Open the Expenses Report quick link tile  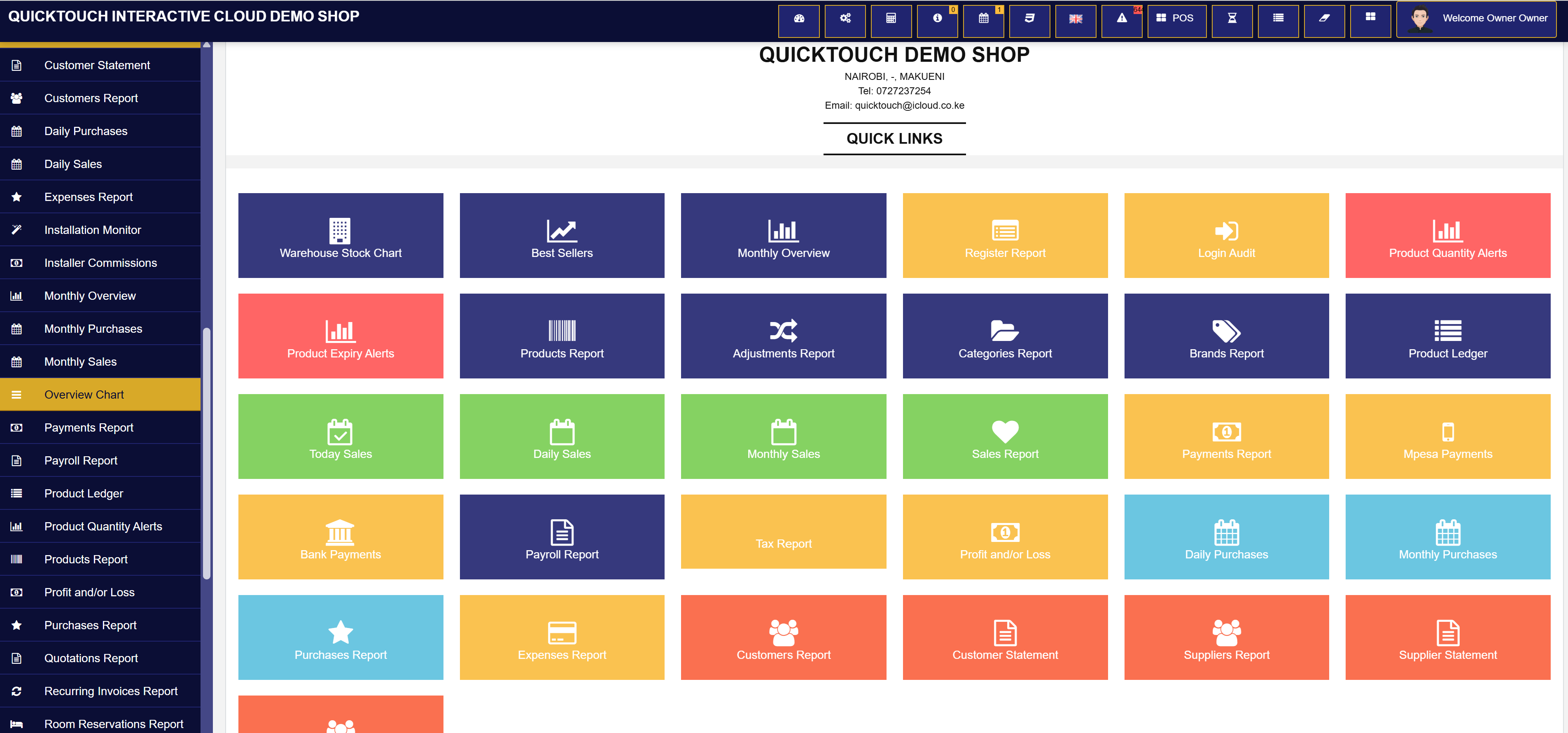pyautogui.click(x=562, y=637)
